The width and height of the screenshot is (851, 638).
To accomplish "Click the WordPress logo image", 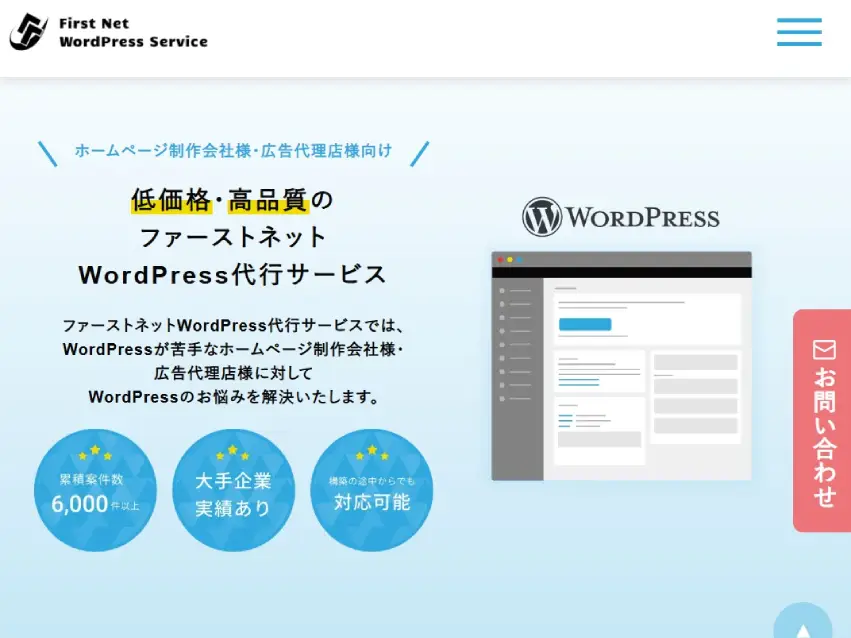I will click(x=621, y=217).
